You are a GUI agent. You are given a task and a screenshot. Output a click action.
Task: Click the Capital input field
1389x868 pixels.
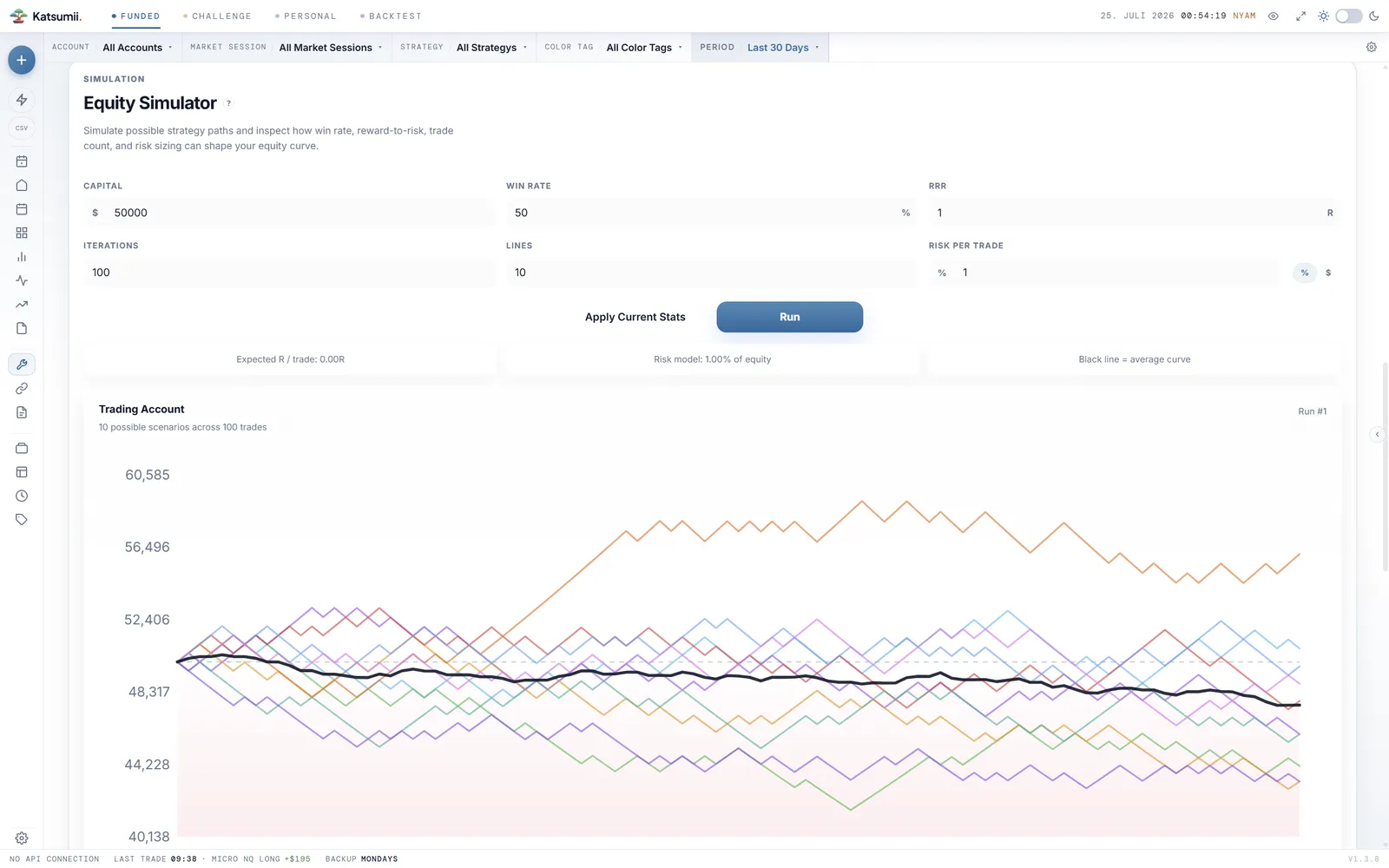pyautogui.click(x=289, y=213)
